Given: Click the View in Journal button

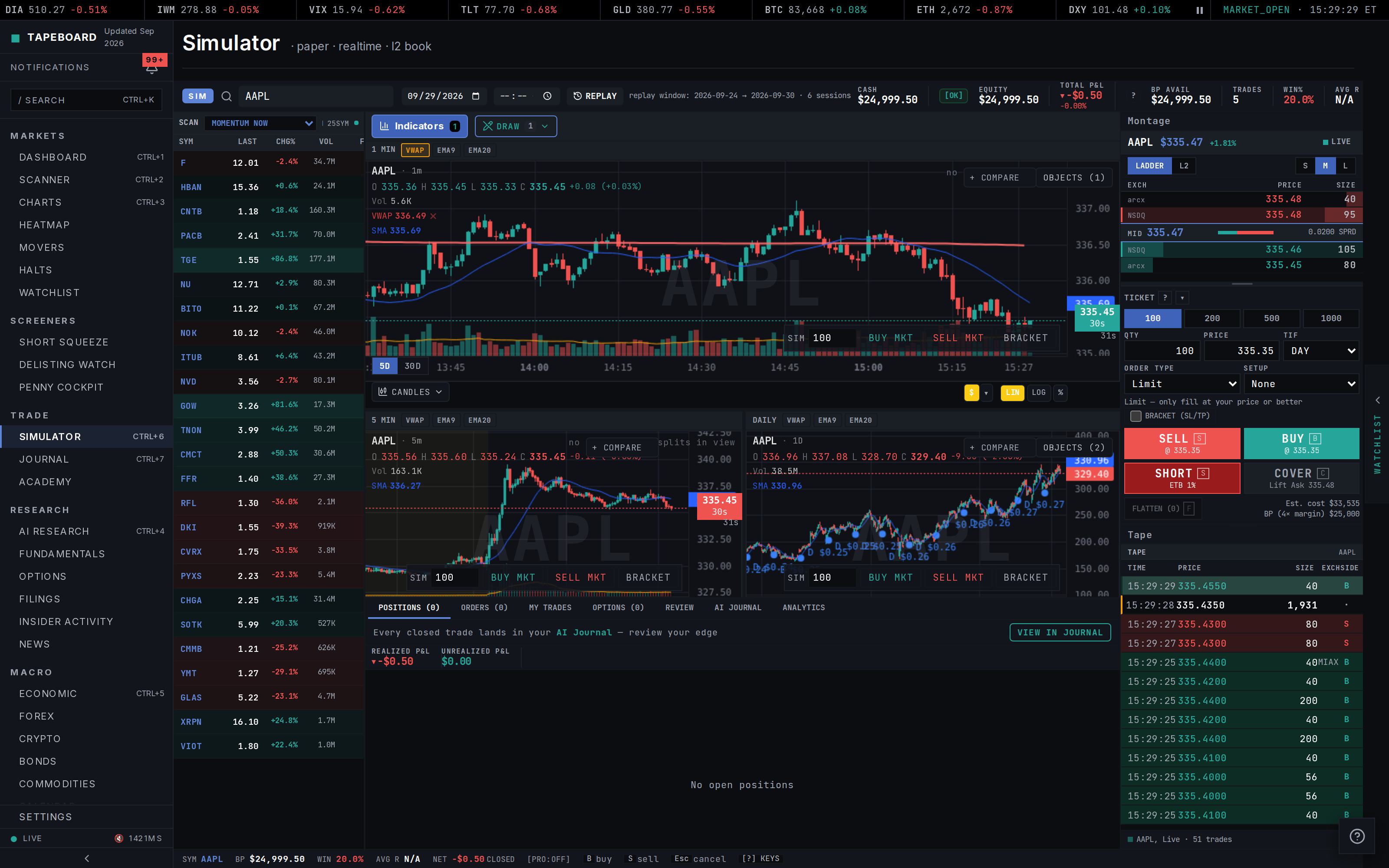Looking at the screenshot, I should coord(1060,633).
